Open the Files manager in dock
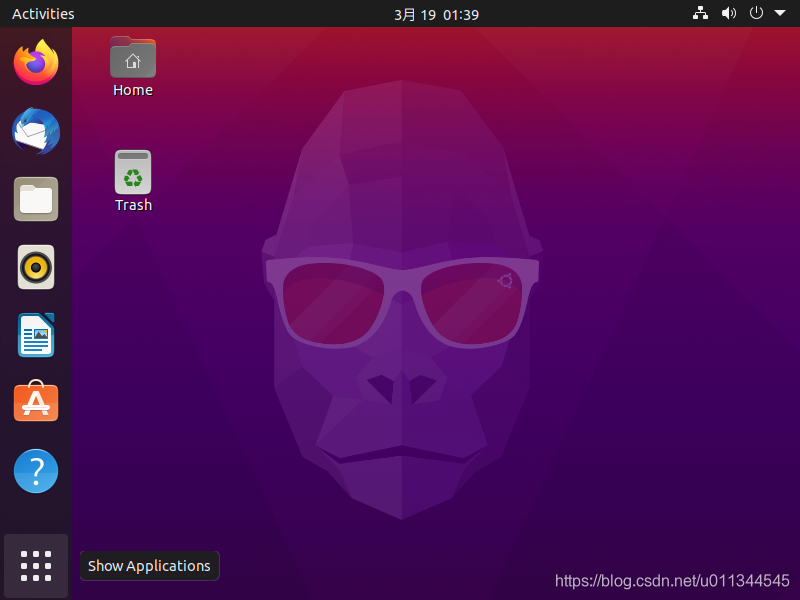 click(36, 199)
